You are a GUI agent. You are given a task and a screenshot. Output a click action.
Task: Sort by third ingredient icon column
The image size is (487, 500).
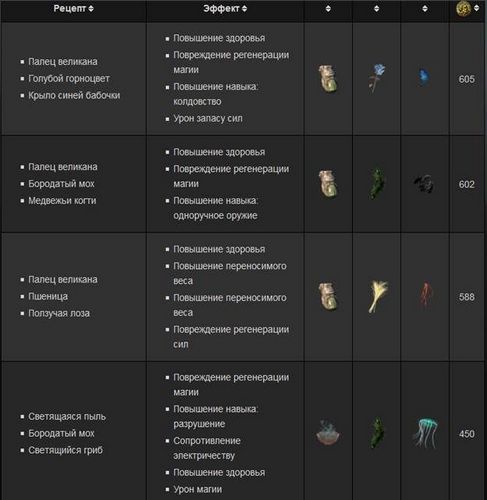click(425, 9)
